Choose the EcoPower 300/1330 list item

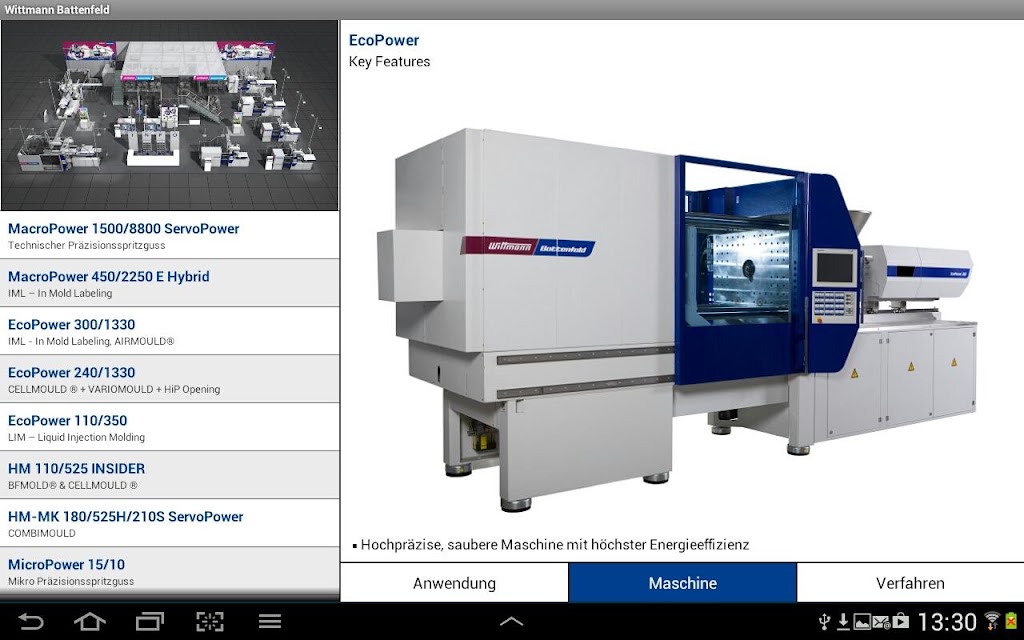[x=170, y=331]
